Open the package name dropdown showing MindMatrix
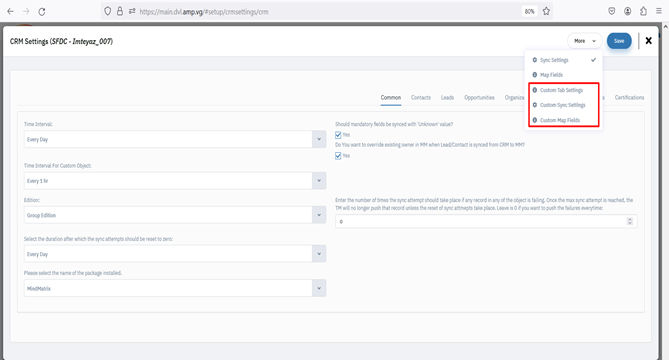 tap(175, 288)
